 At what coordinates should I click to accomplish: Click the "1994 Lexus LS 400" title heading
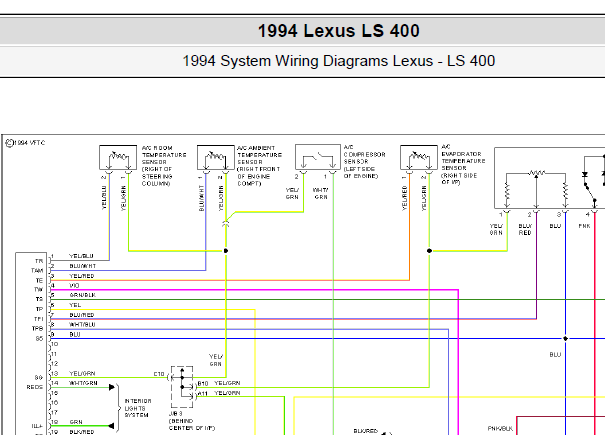[x=338, y=31]
